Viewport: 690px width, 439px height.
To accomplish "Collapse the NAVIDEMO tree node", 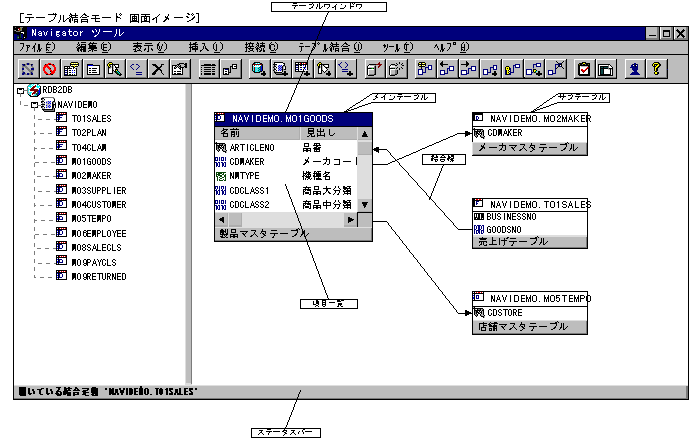I will click(34, 104).
